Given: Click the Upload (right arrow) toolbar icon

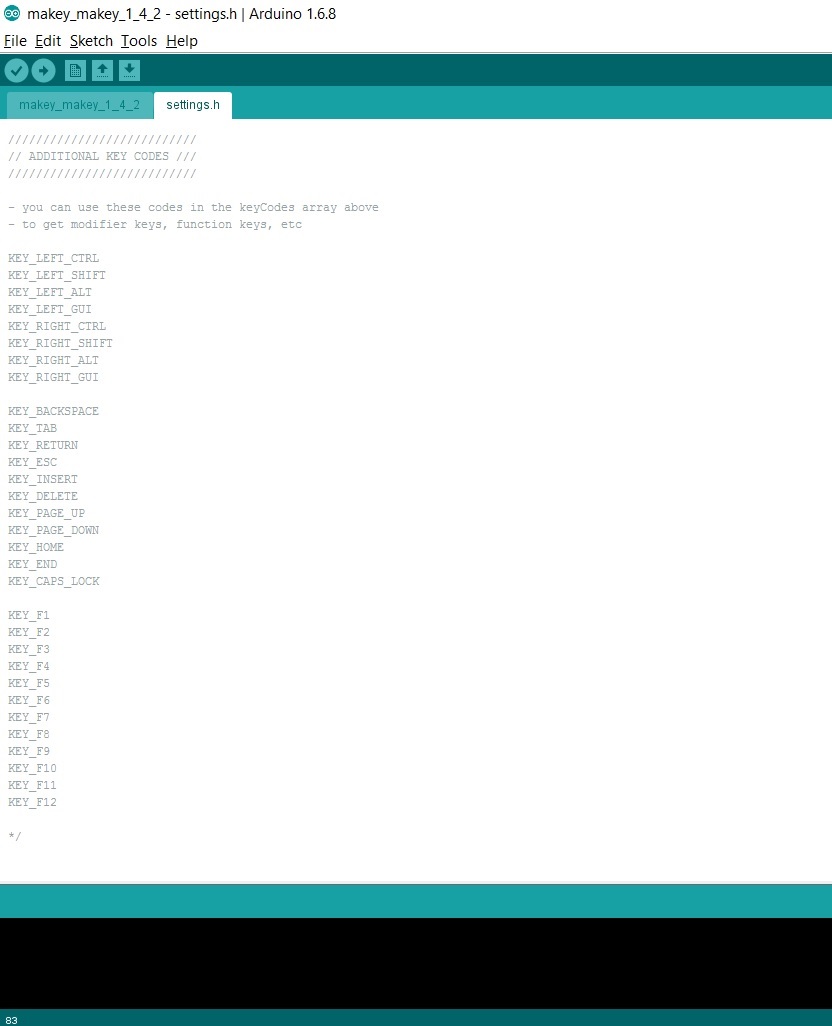Looking at the screenshot, I should [x=43, y=70].
